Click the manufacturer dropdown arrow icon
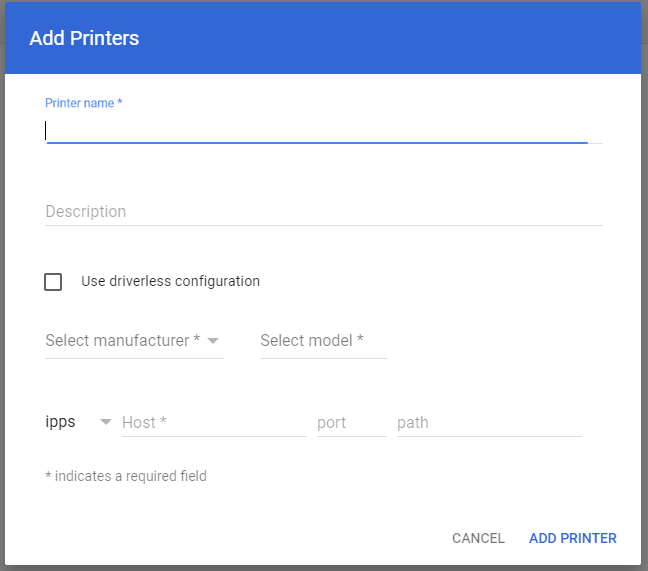648x571 pixels. pyautogui.click(x=213, y=341)
